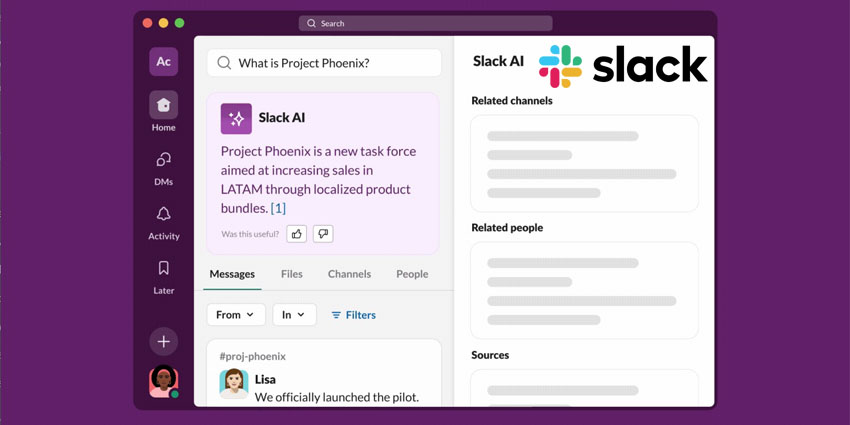The height and width of the screenshot is (425, 850).
Task: Switch to the Channels tab
Action: [350, 274]
